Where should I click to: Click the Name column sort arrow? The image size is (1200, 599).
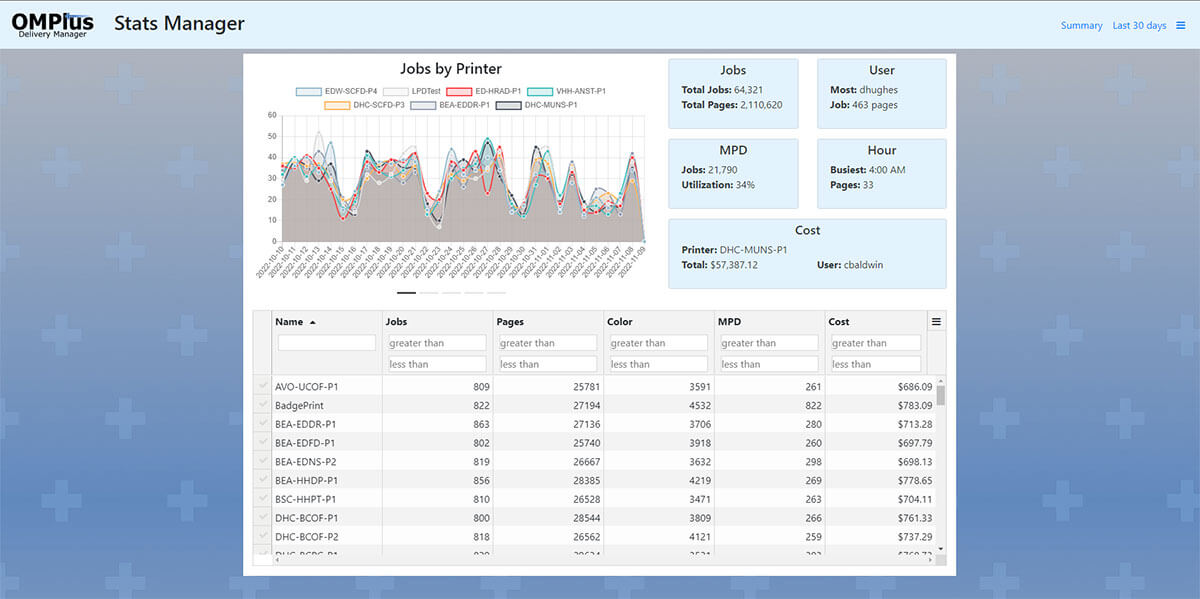tap(312, 323)
